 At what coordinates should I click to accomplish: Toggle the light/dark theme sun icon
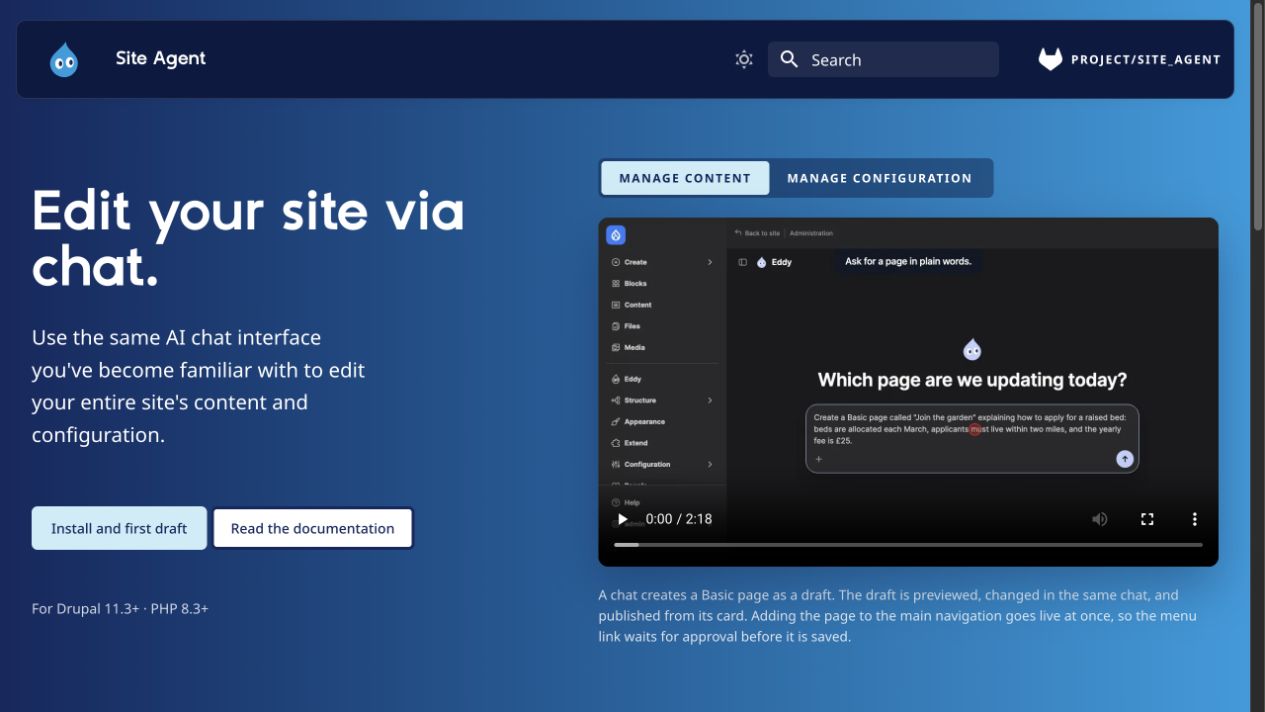tap(744, 60)
